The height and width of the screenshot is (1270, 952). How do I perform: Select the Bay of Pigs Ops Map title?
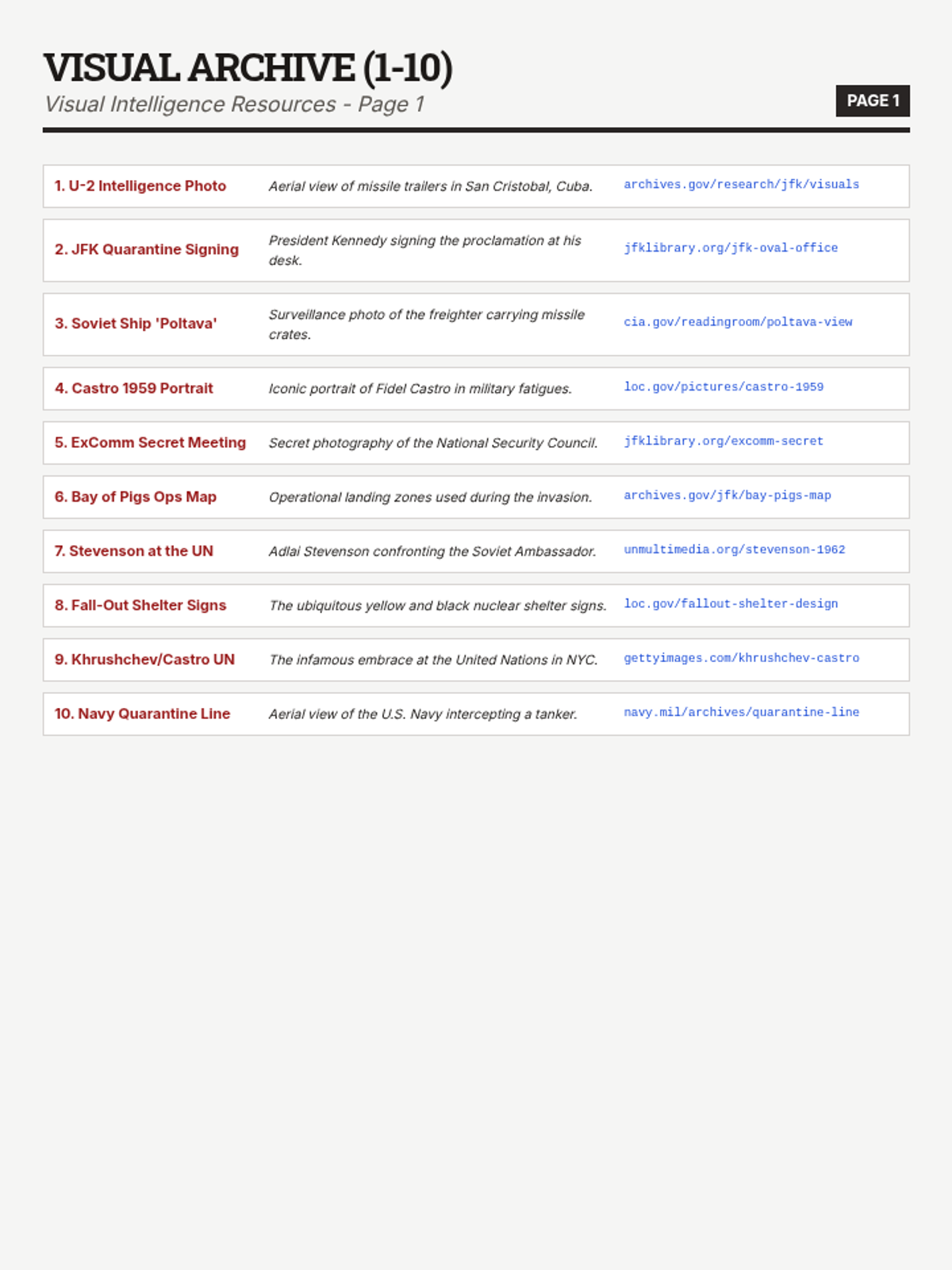coord(136,497)
